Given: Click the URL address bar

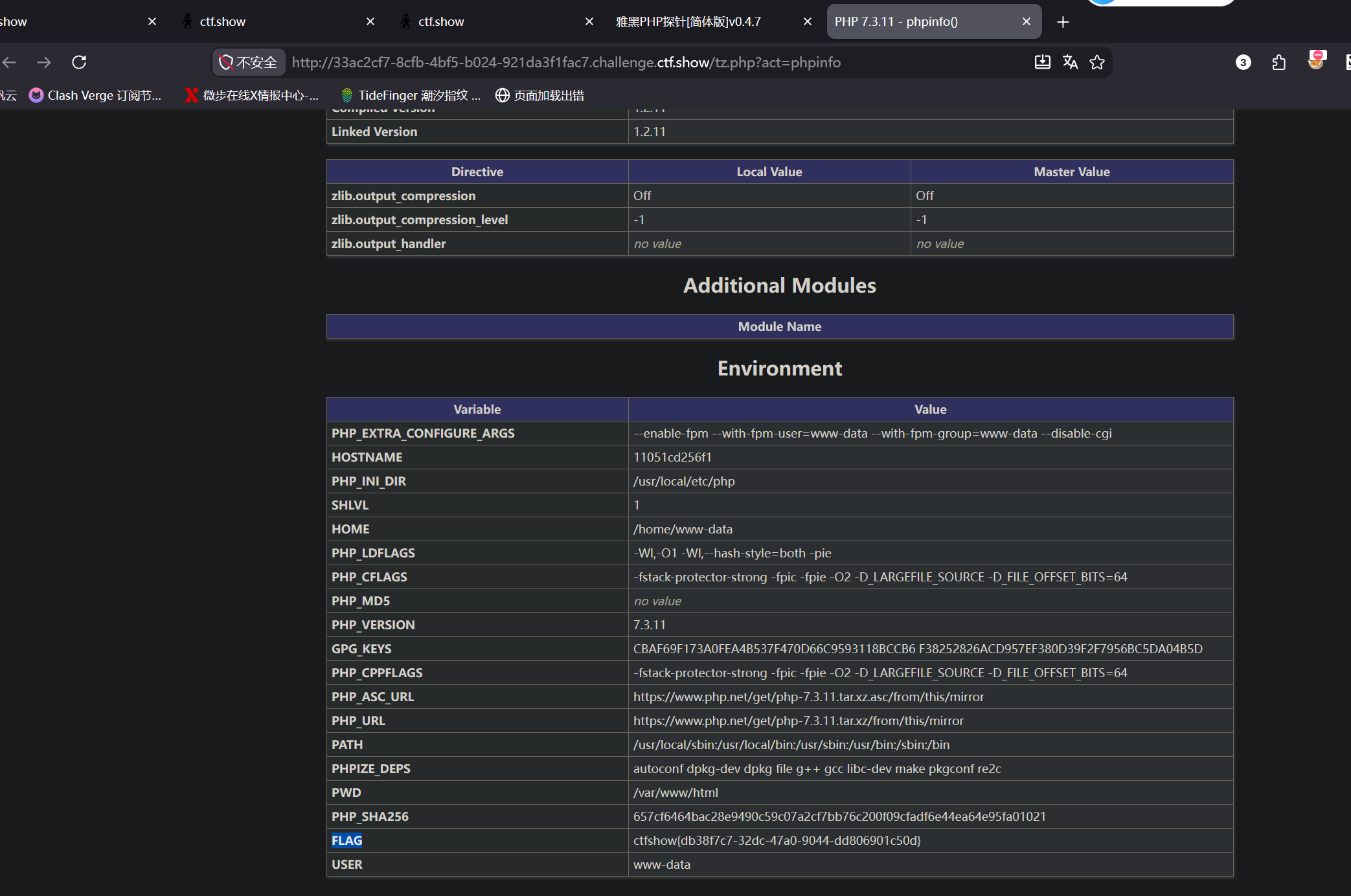Looking at the screenshot, I should (x=654, y=62).
